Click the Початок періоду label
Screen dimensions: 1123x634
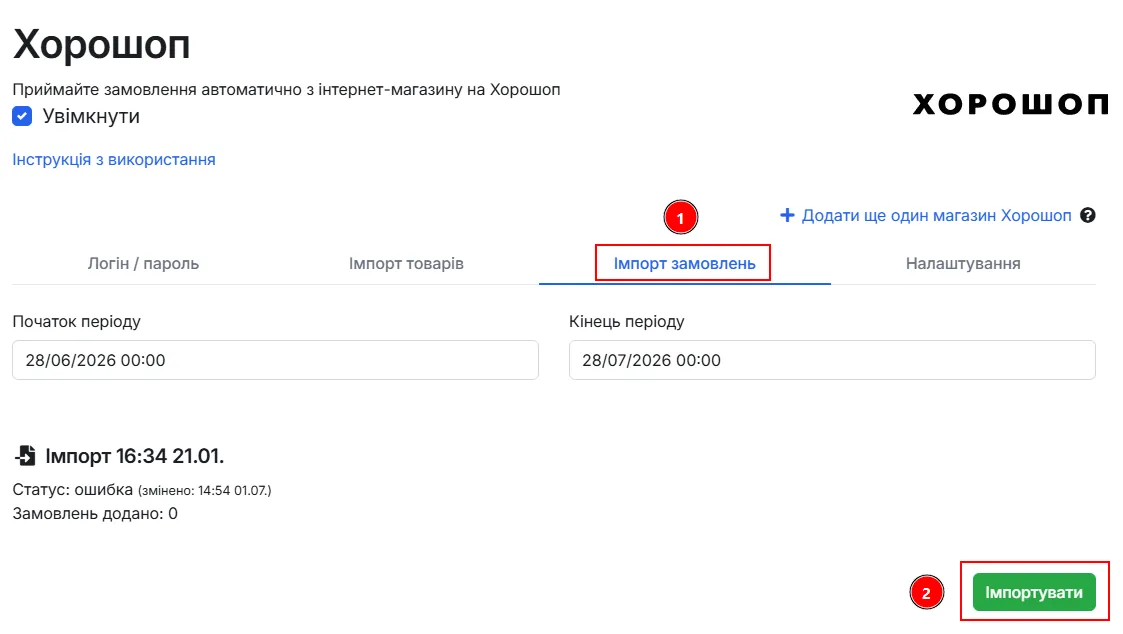(x=77, y=321)
